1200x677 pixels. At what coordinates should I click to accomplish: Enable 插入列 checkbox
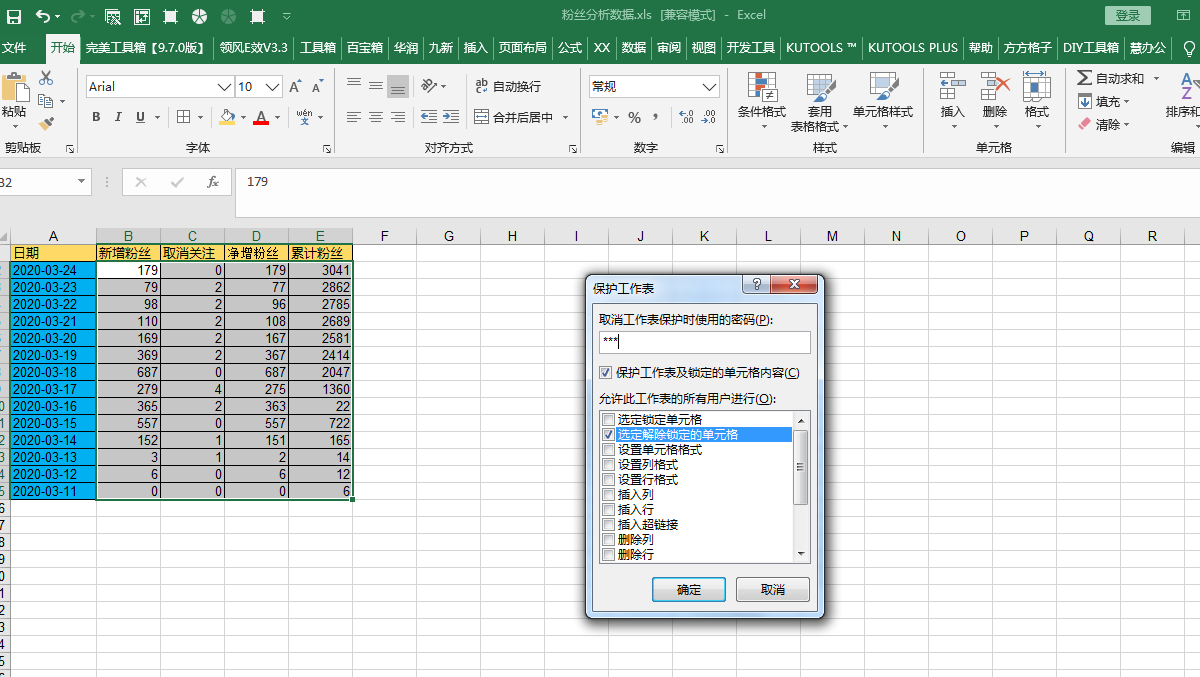click(x=609, y=495)
